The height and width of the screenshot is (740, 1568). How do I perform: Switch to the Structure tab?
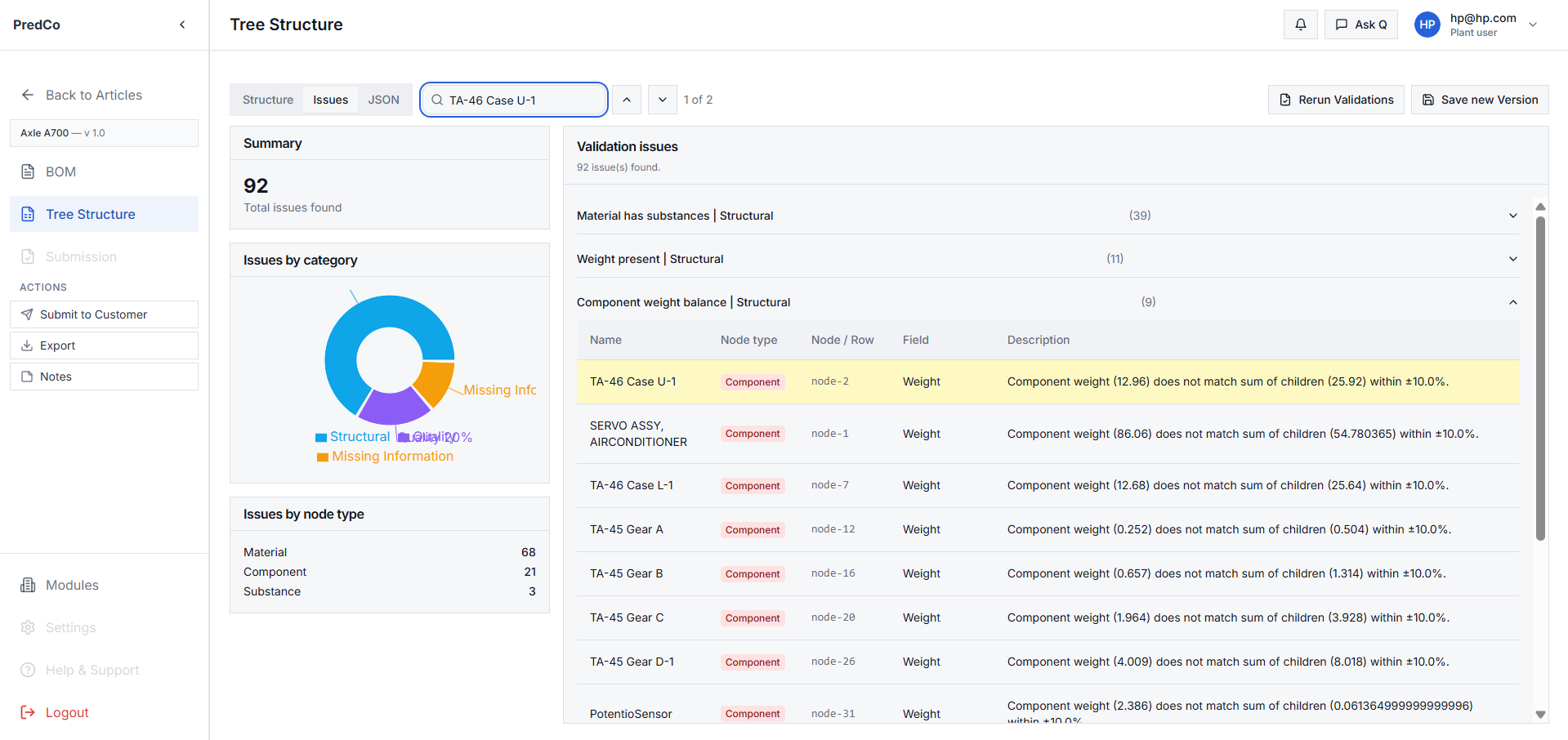(268, 100)
